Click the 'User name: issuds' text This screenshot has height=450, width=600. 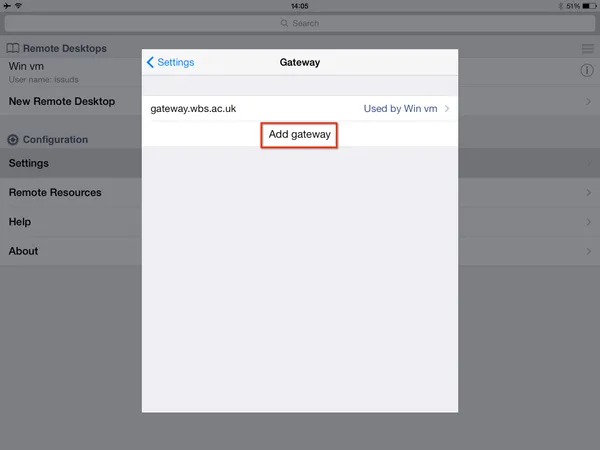(x=43, y=80)
